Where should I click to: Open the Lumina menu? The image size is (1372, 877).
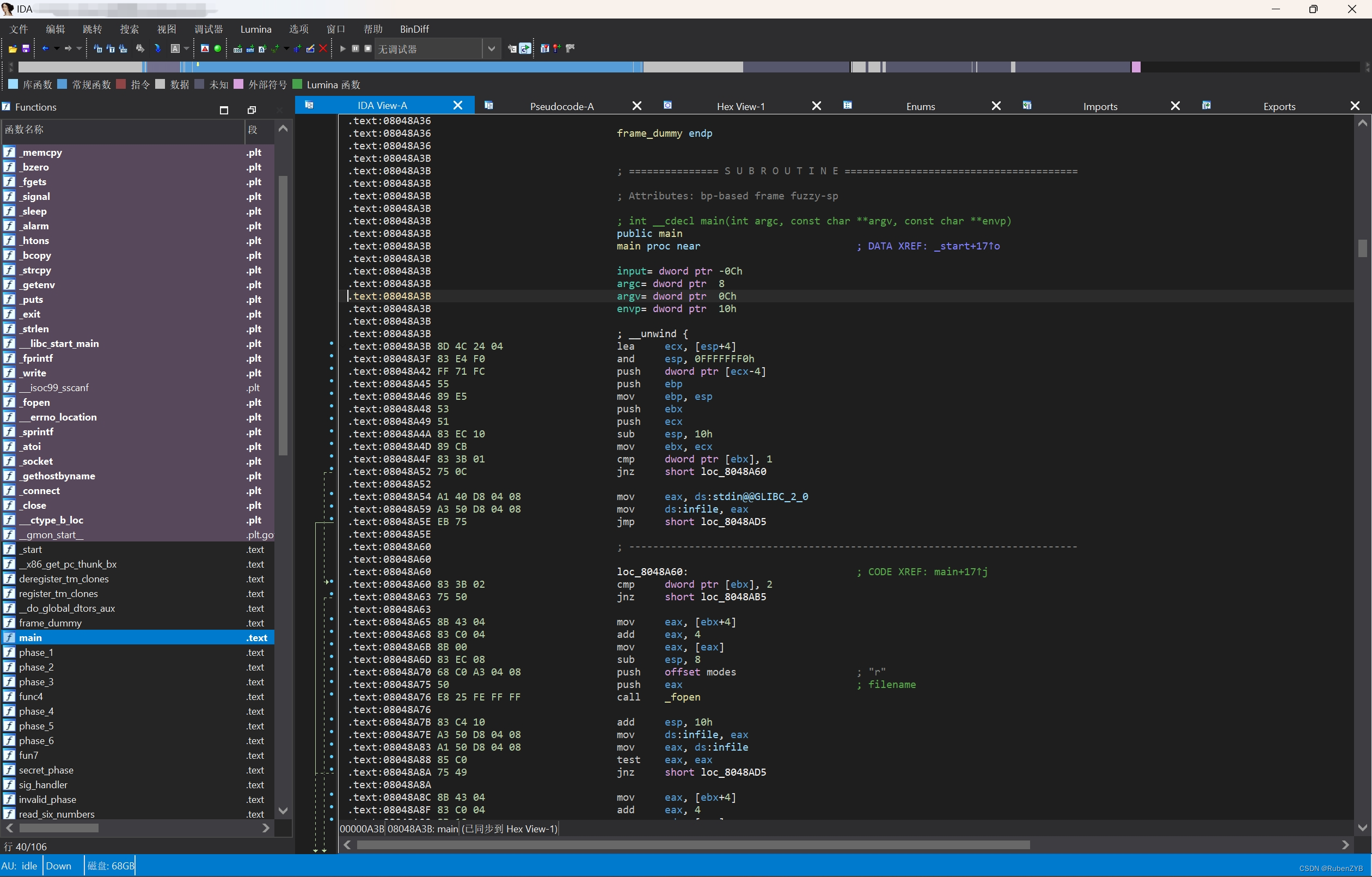[x=256, y=29]
